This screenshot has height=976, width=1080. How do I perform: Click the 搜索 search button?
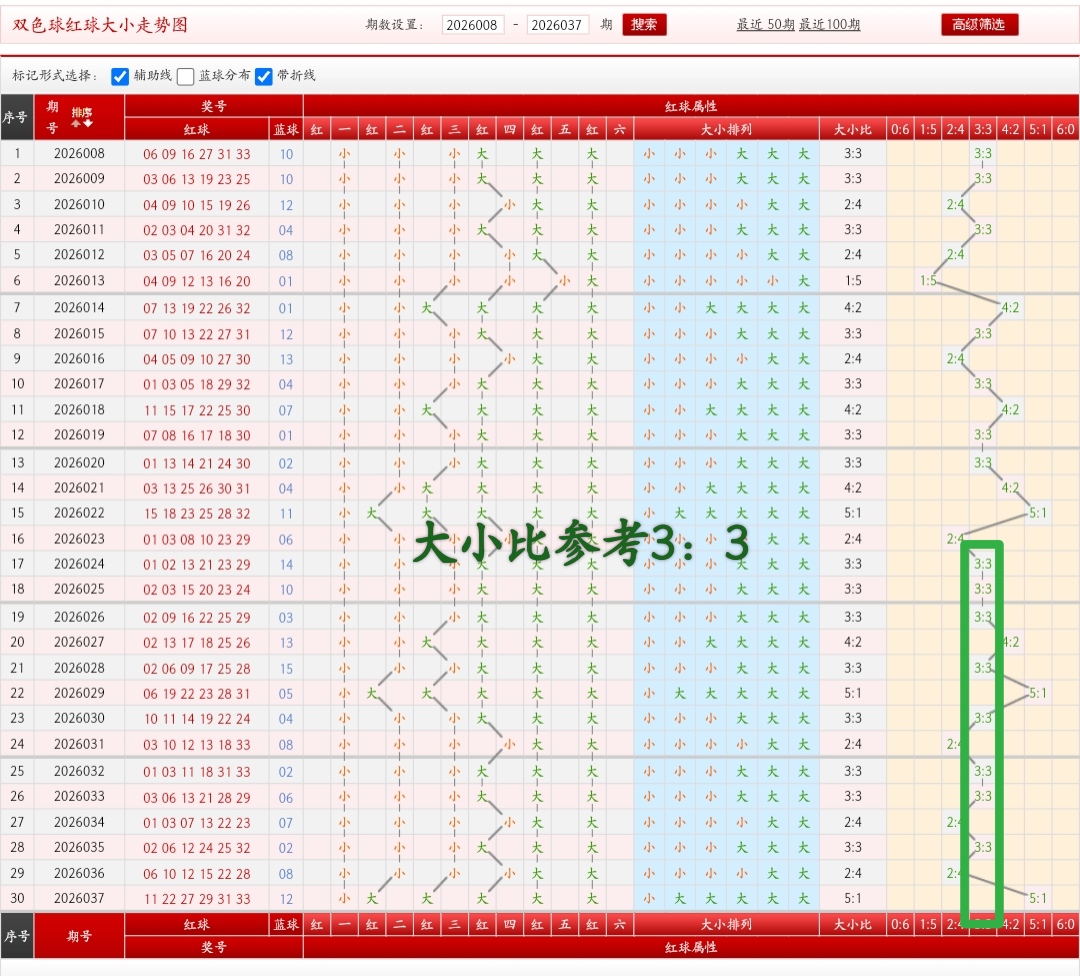click(643, 25)
